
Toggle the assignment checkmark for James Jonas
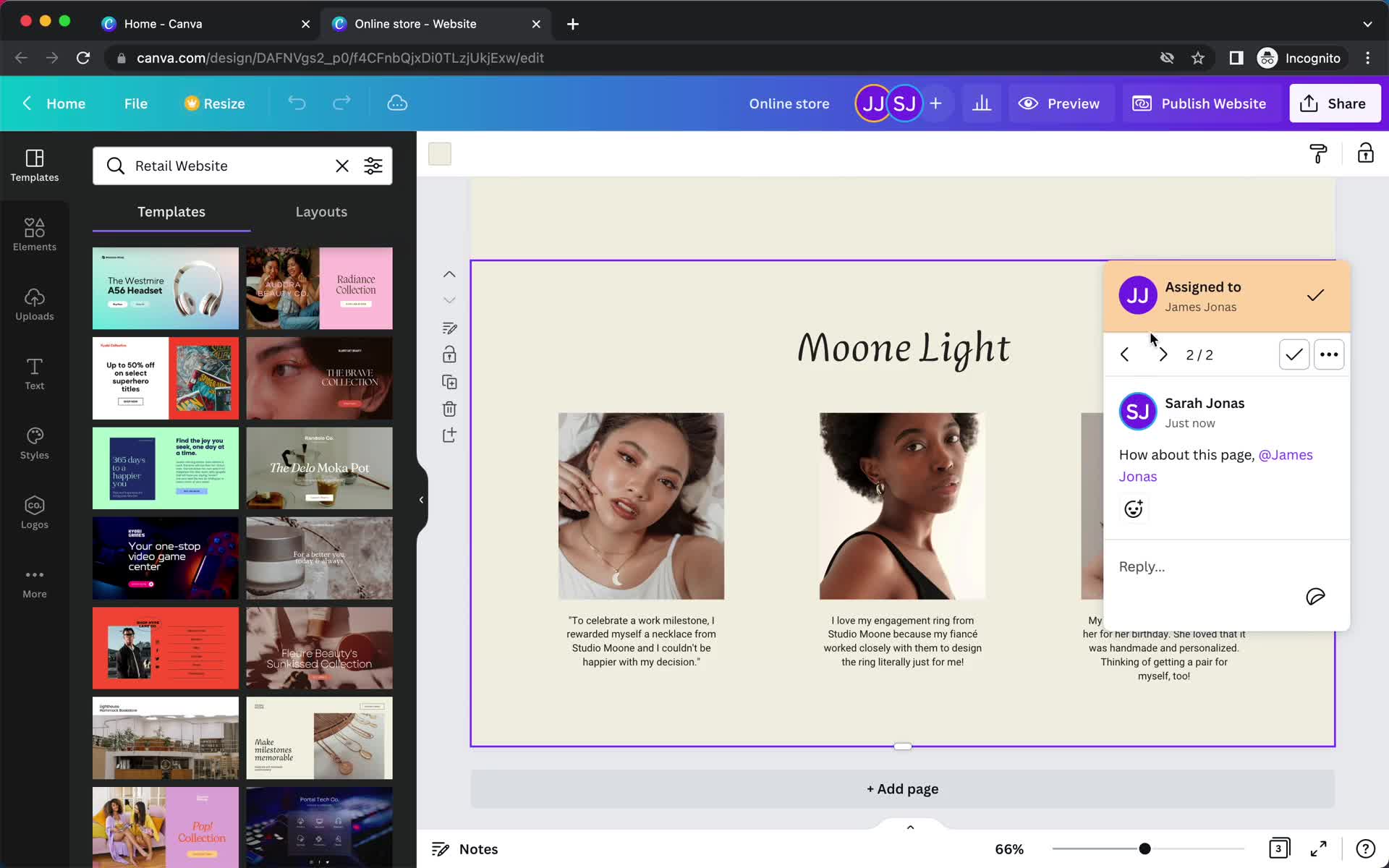point(1316,294)
